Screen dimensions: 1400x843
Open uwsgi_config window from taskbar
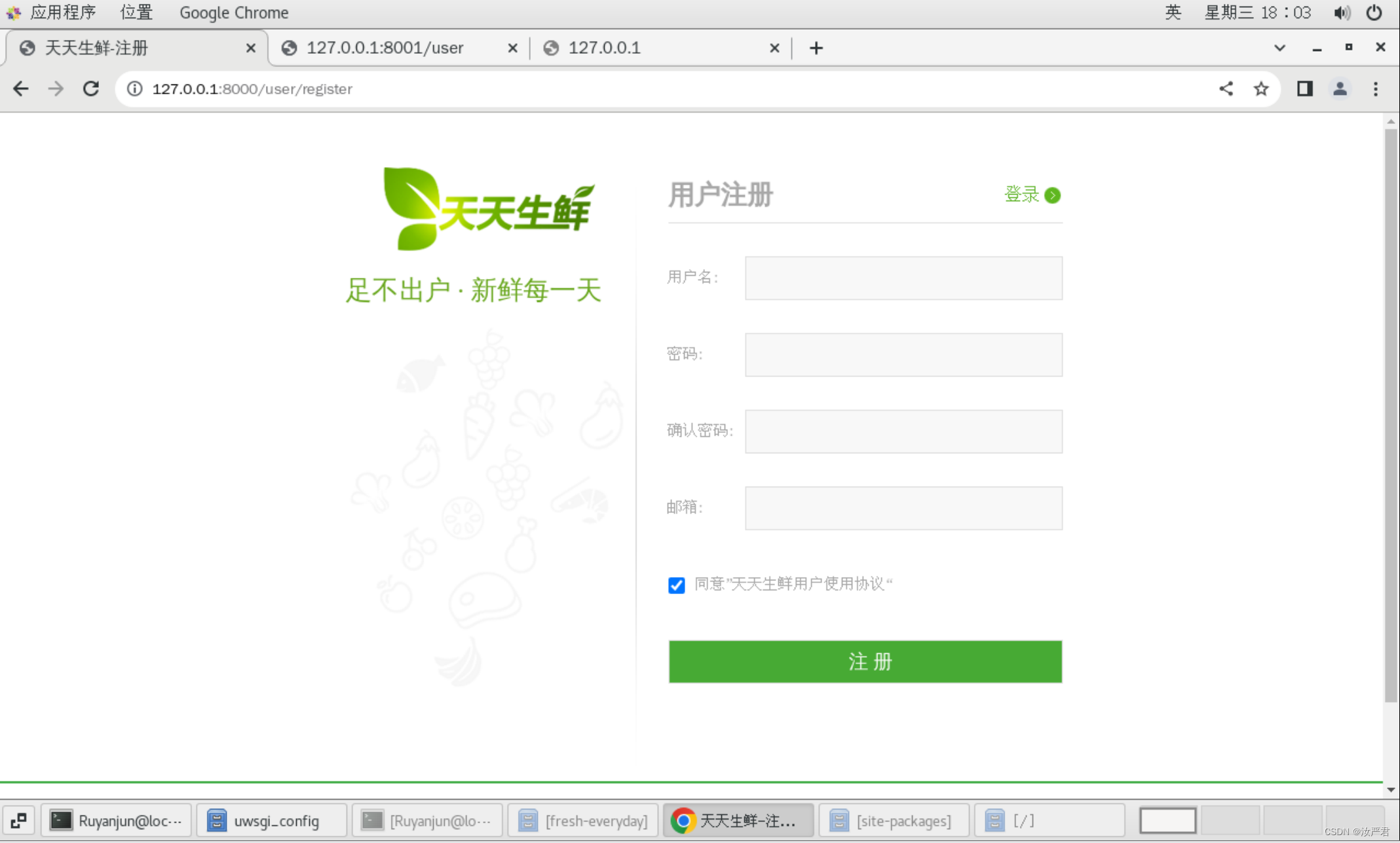(x=273, y=820)
